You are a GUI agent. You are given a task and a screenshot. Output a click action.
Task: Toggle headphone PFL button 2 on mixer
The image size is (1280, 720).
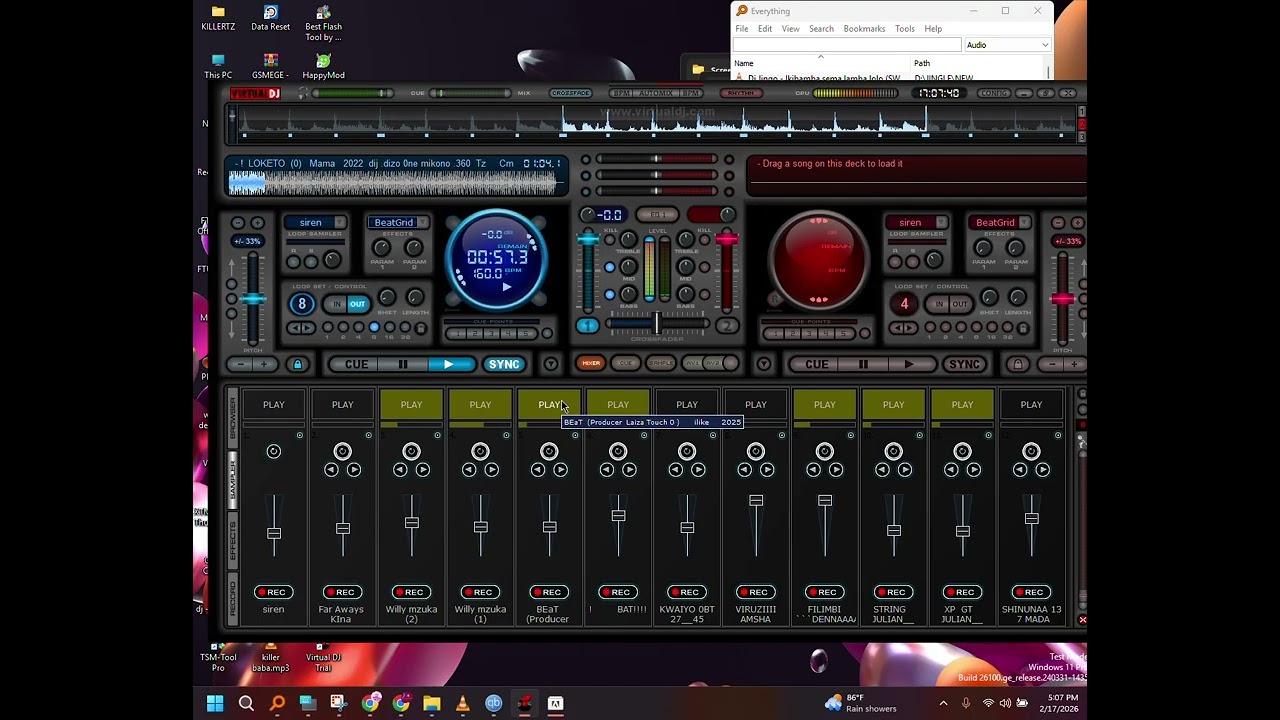point(727,326)
